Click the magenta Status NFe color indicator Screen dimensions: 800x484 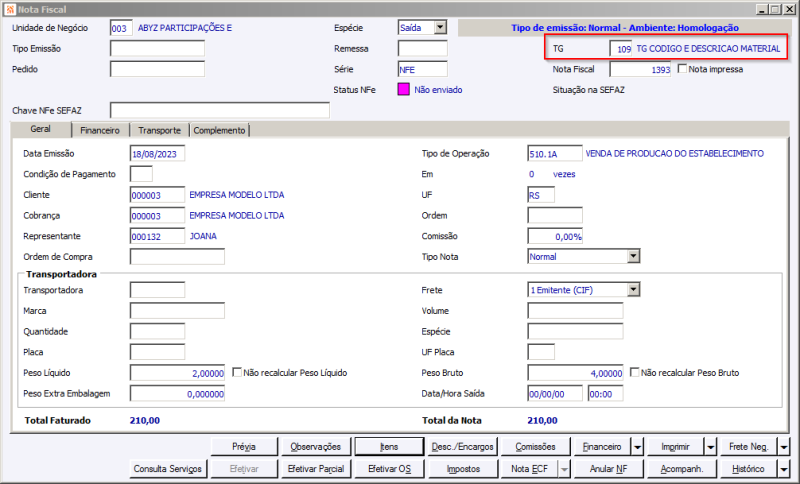pyautogui.click(x=404, y=90)
